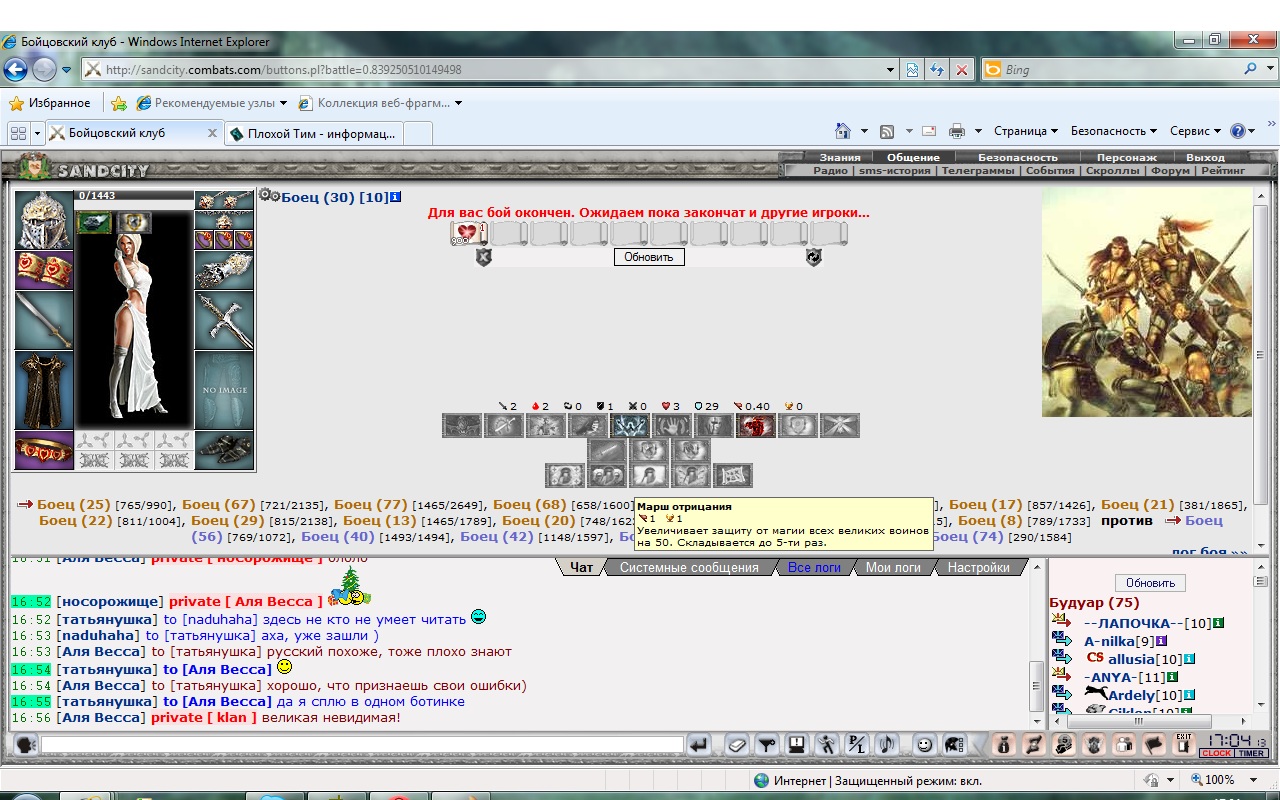Select the dagger offhand weapon slot

pos(224,320)
